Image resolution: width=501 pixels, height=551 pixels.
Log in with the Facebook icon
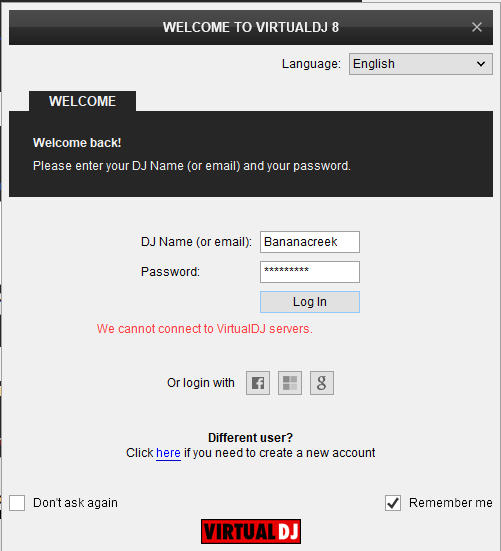point(258,383)
